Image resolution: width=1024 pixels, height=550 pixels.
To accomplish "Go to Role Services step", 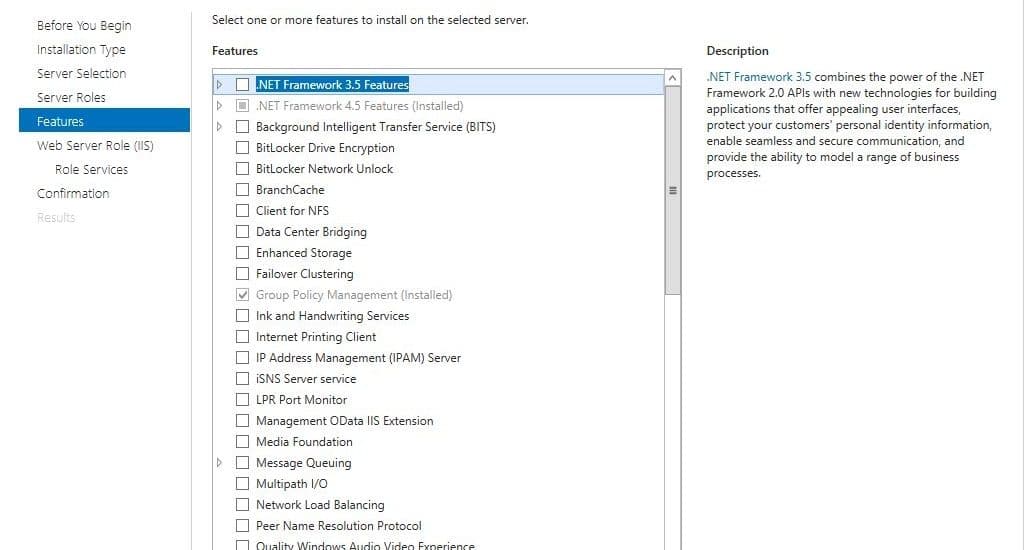I will point(91,169).
